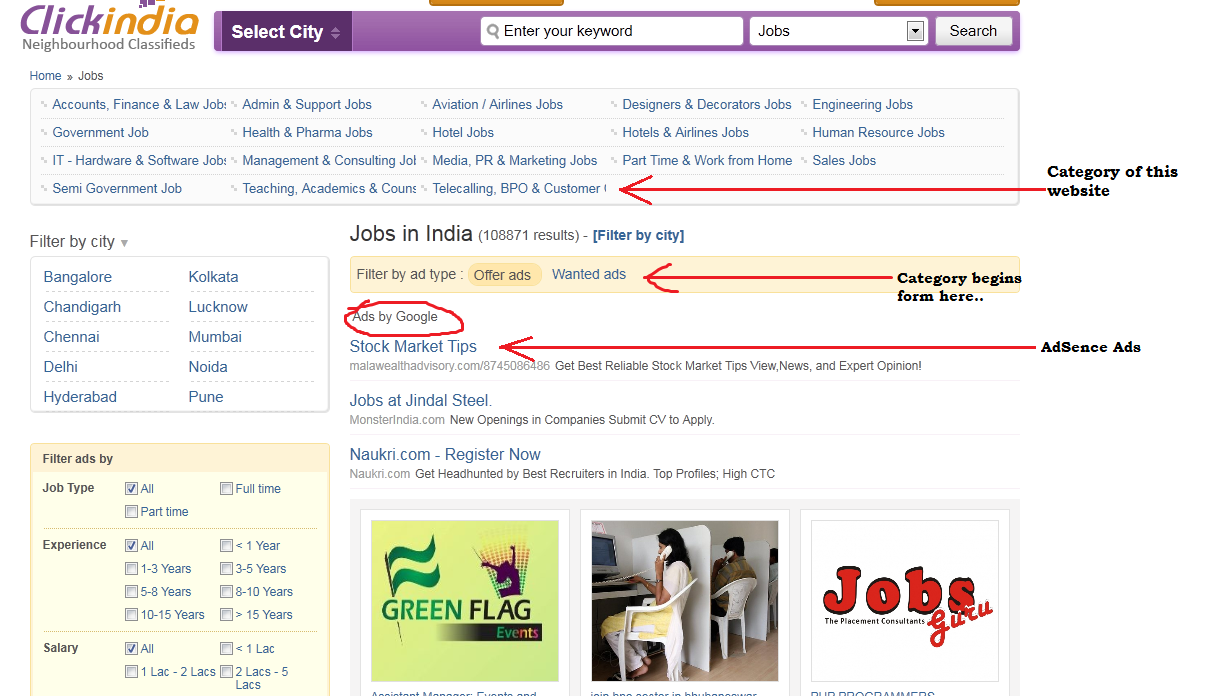Viewport: 1217px width, 696px height.
Task: Open Government Job category
Action: click(x=100, y=132)
